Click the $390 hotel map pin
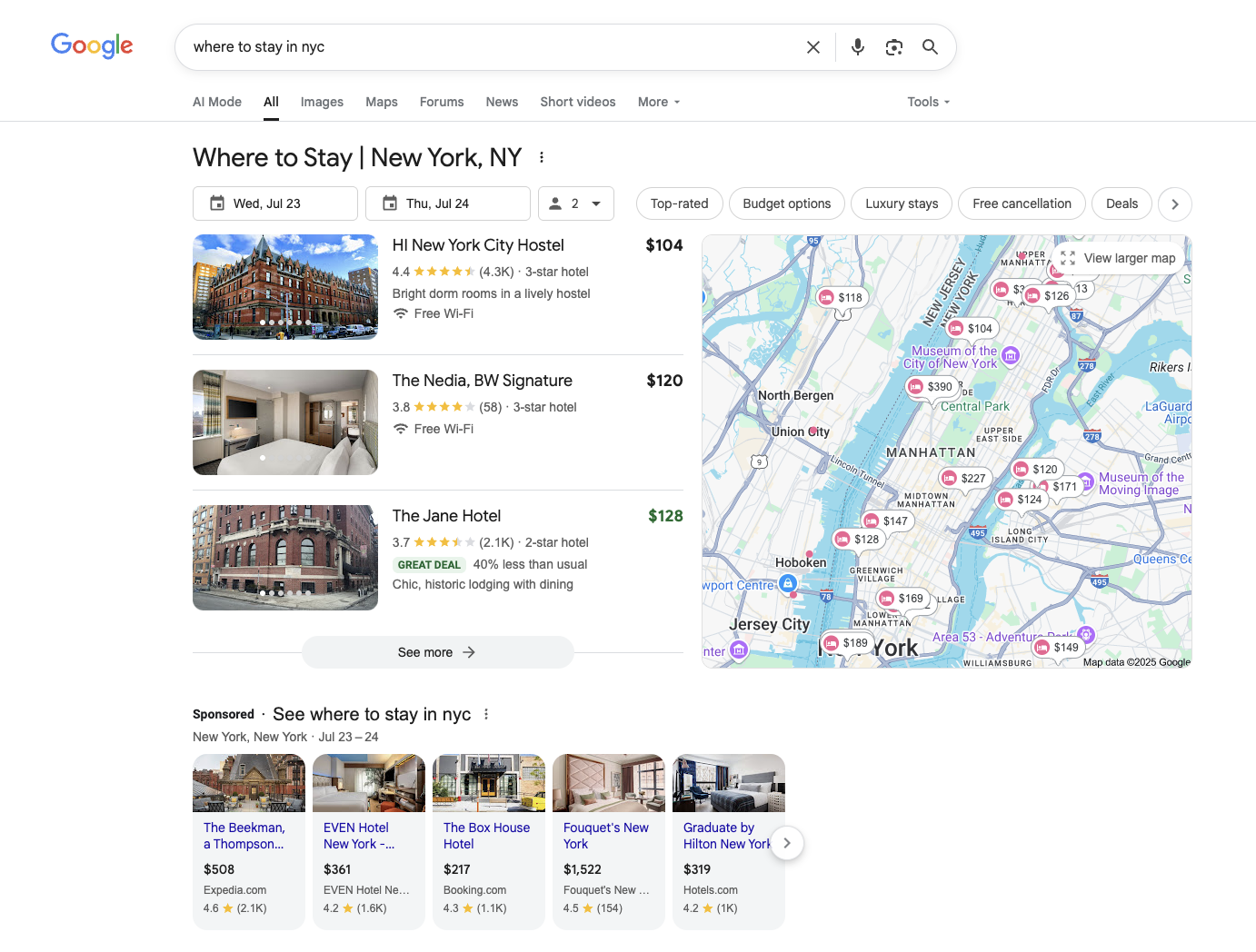The width and height of the screenshot is (1256, 952). (x=932, y=386)
